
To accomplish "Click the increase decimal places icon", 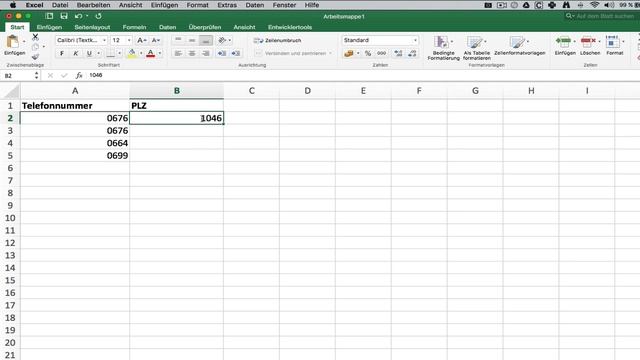I will (x=398, y=53).
